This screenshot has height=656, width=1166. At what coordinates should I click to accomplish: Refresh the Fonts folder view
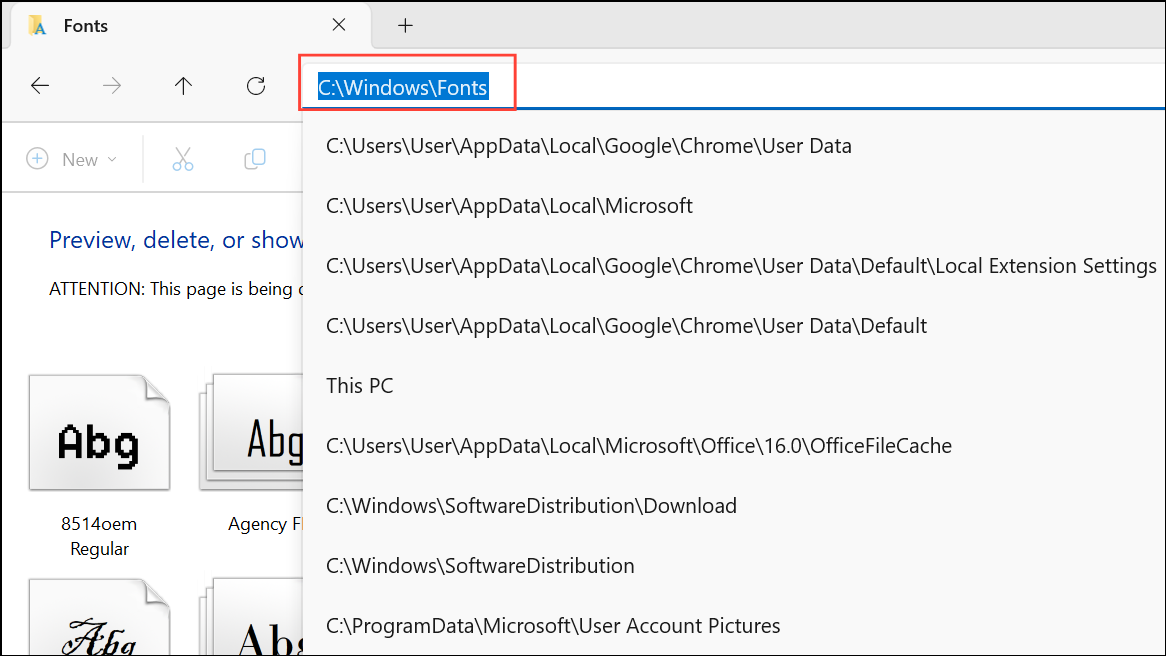pyautogui.click(x=256, y=86)
